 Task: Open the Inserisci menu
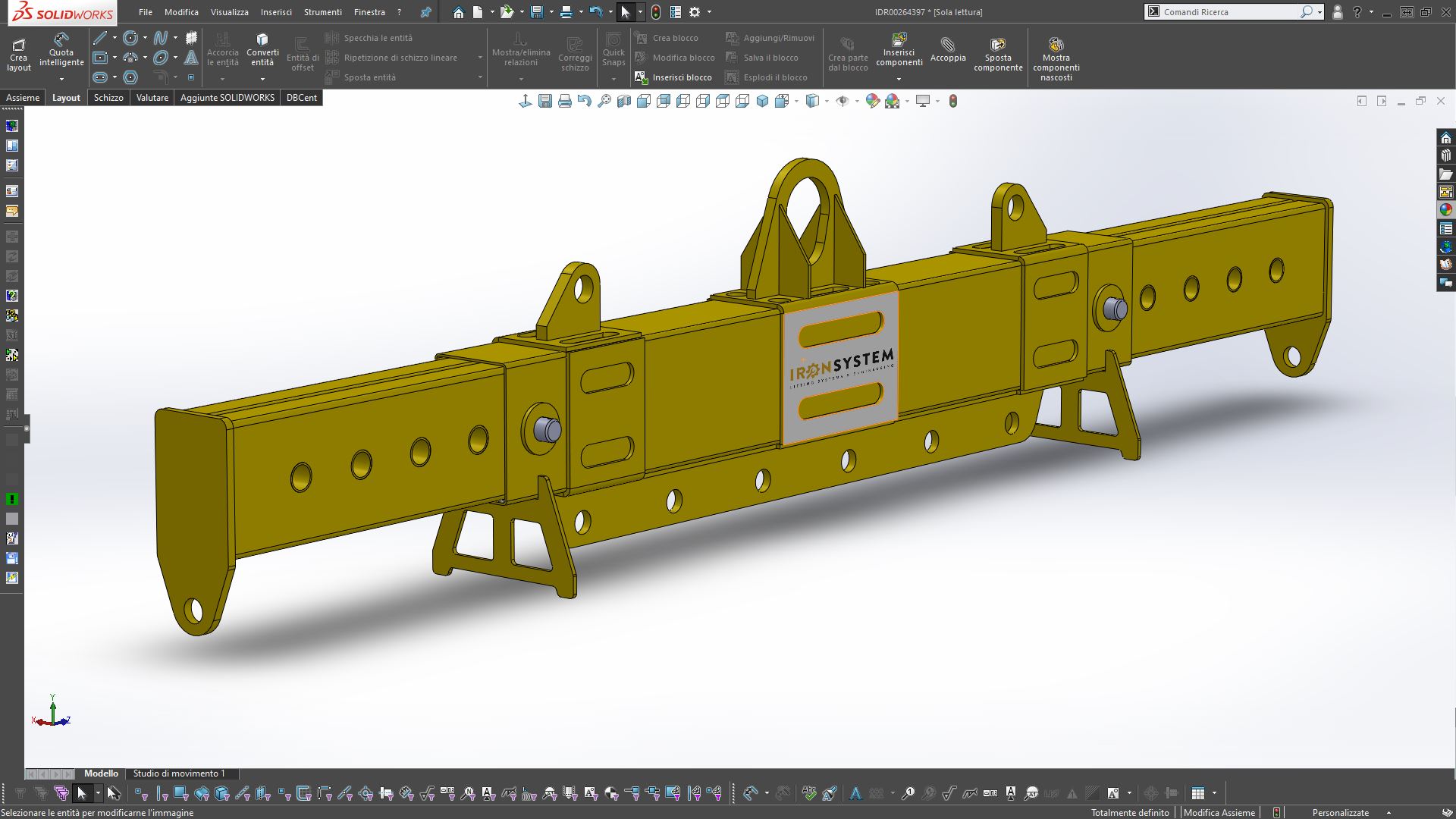coord(276,12)
